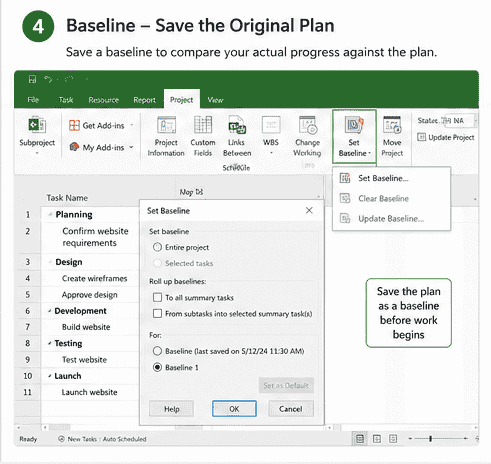This screenshot has height=464, width=491.
Task: Select the Build website task
Action: [x=86, y=327]
